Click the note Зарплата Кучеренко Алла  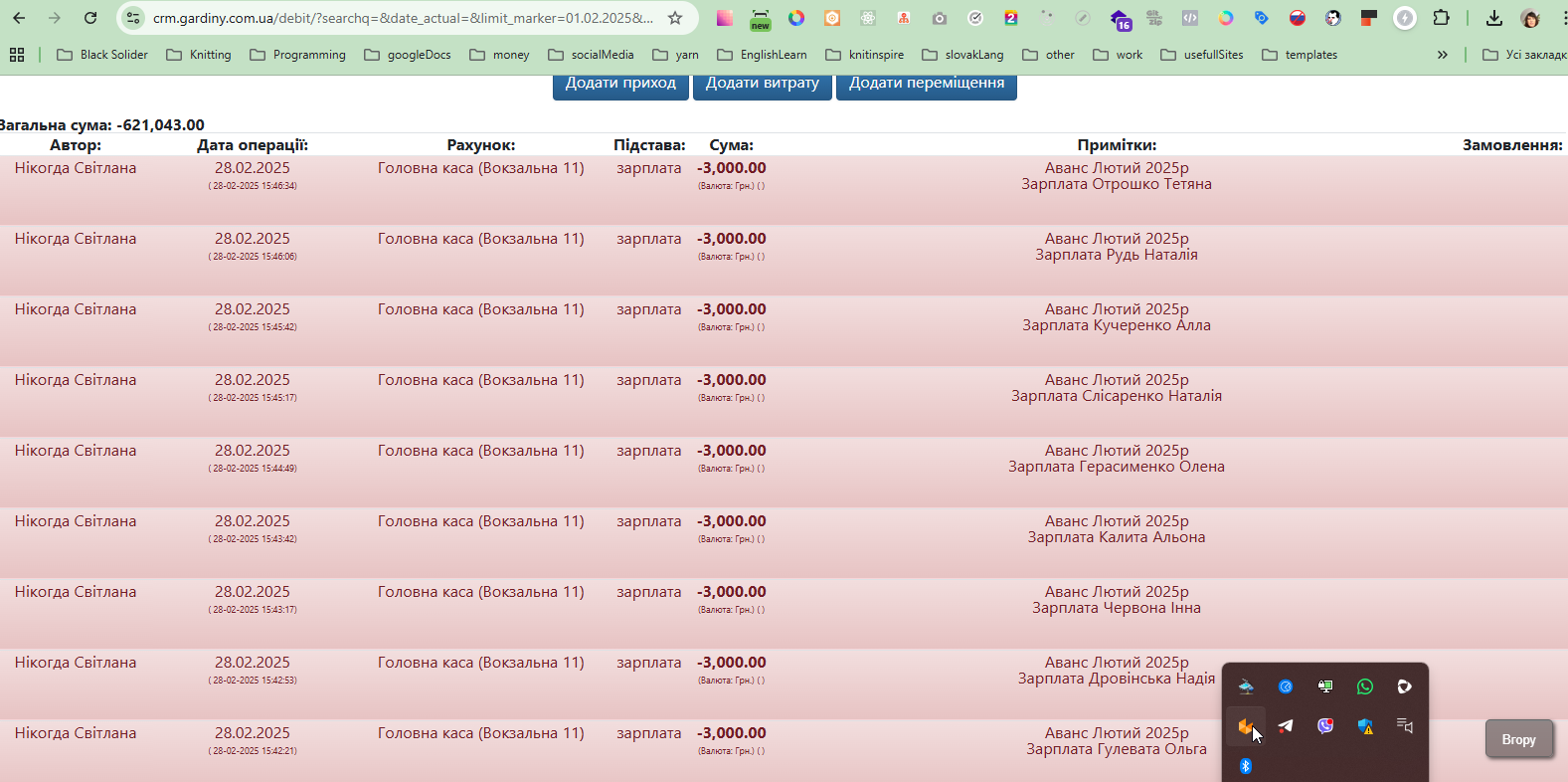pyautogui.click(x=1117, y=325)
